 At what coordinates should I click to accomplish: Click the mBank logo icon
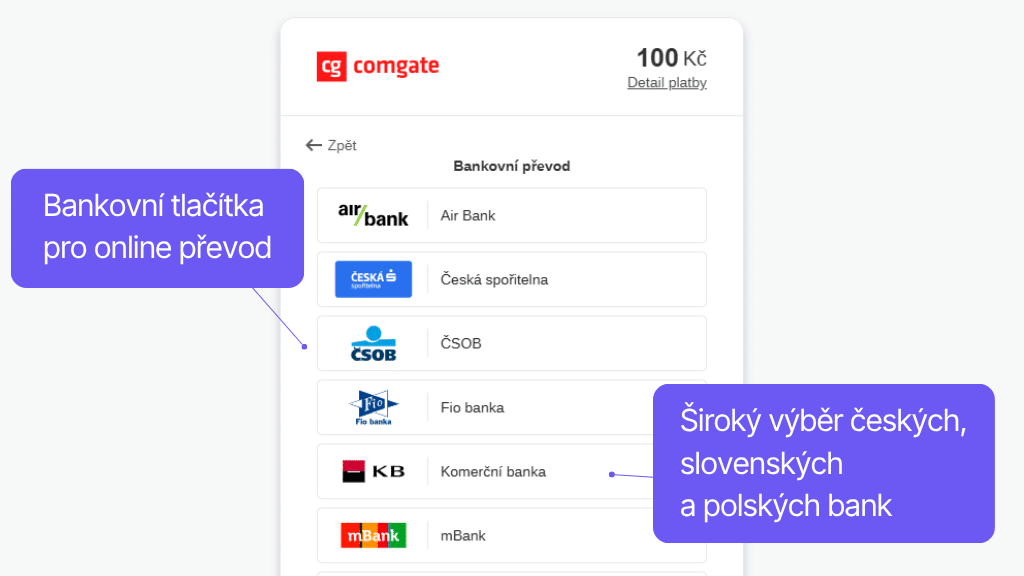tap(373, 535)
